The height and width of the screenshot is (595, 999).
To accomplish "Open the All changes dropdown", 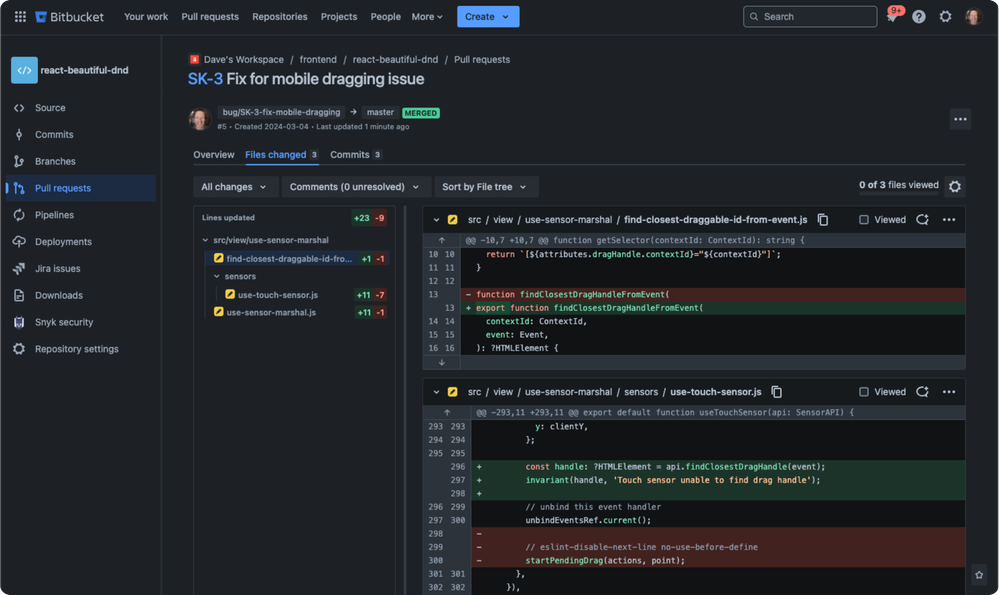I will click(x=234, y=187).
